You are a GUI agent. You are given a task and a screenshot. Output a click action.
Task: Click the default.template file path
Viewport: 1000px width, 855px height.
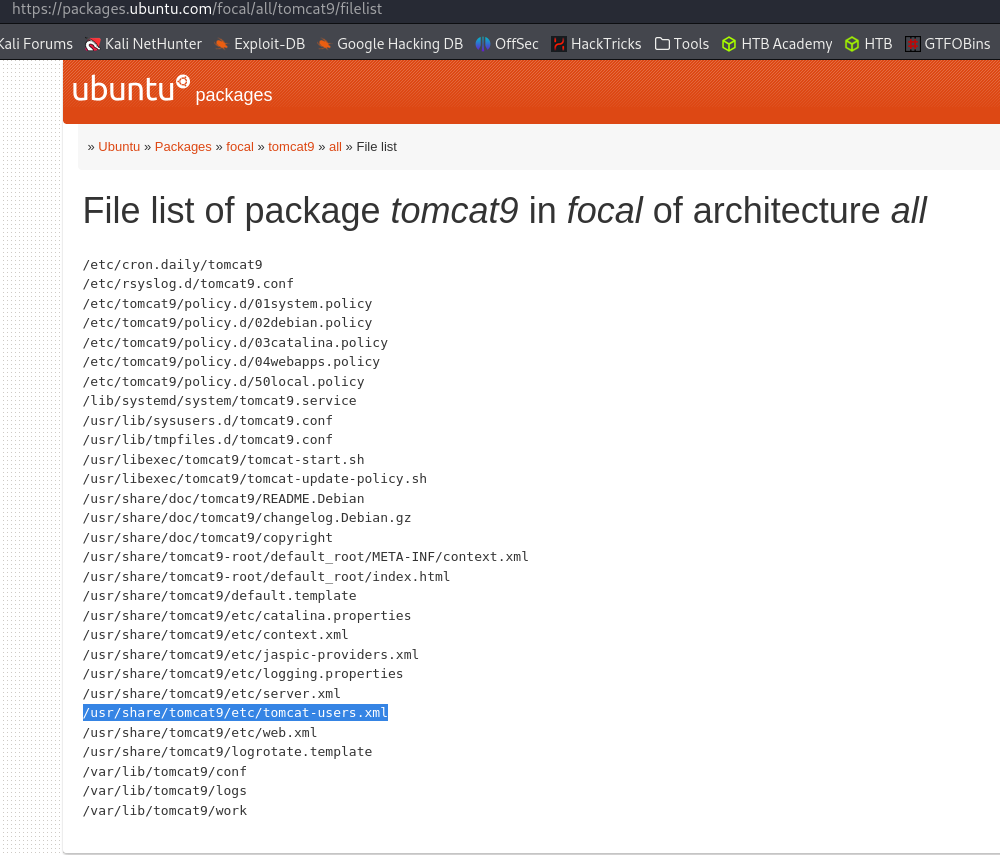pos(220,596)
